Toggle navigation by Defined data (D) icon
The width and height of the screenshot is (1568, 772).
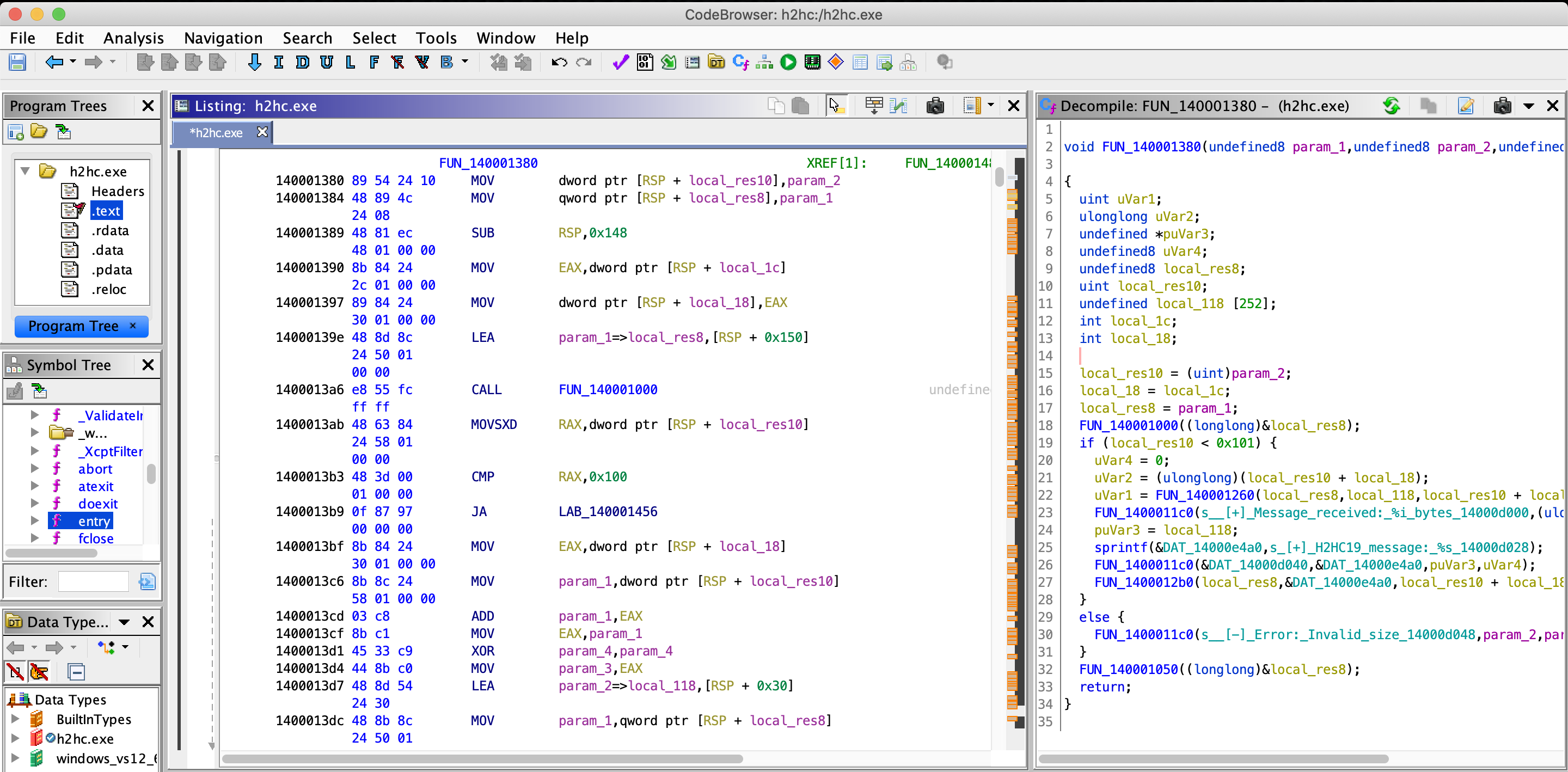click(x=302, y=62)
